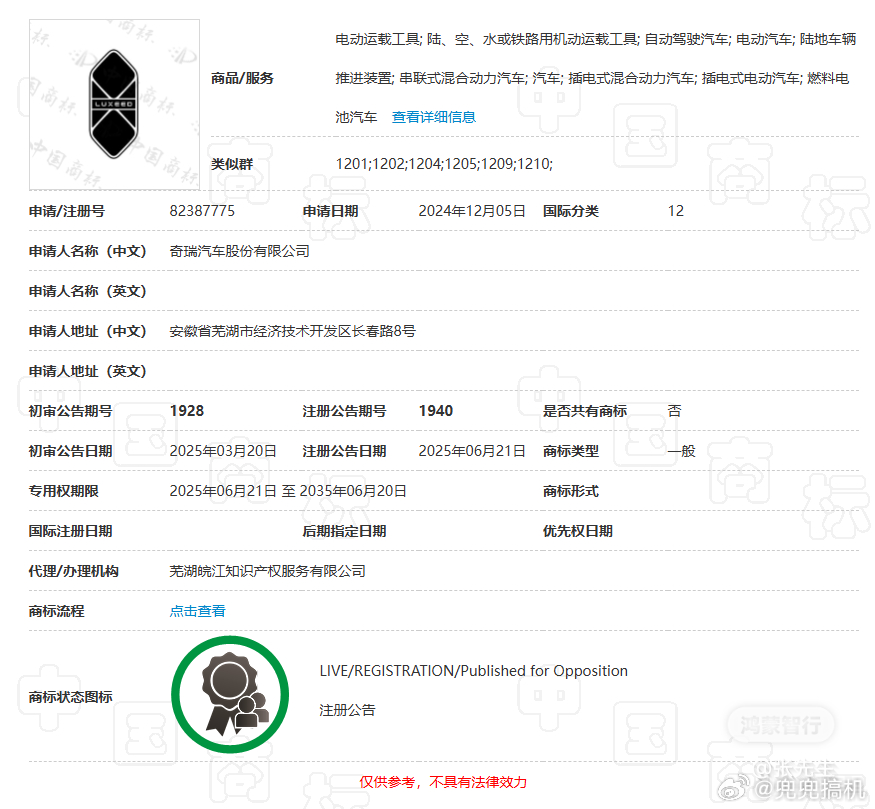Screen dimensions: 875x809
Task: Click red disclaimer 仅供参考，不具有法律效力
Action: (443, 782)
